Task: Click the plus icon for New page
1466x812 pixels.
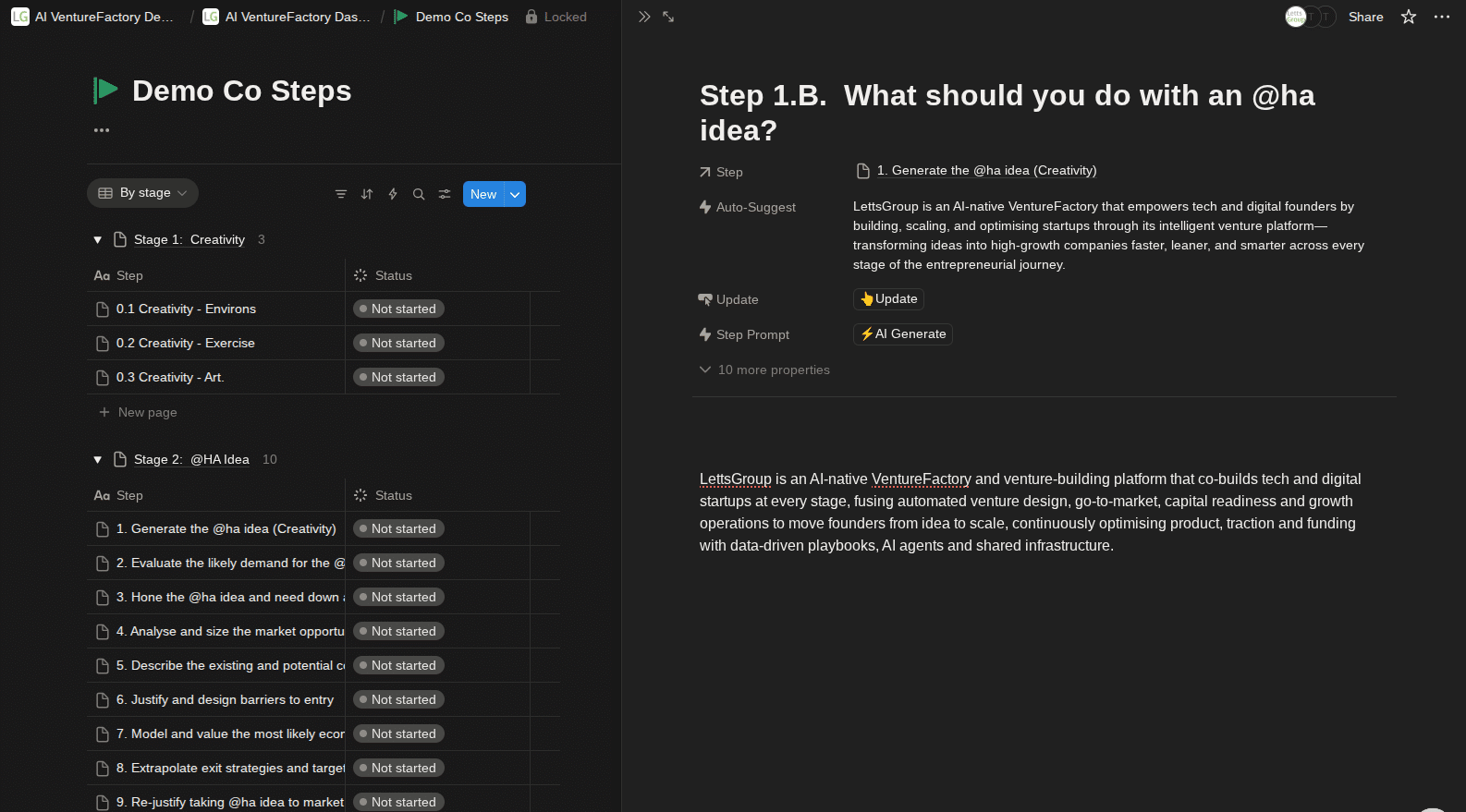Action: click(104, 412)
